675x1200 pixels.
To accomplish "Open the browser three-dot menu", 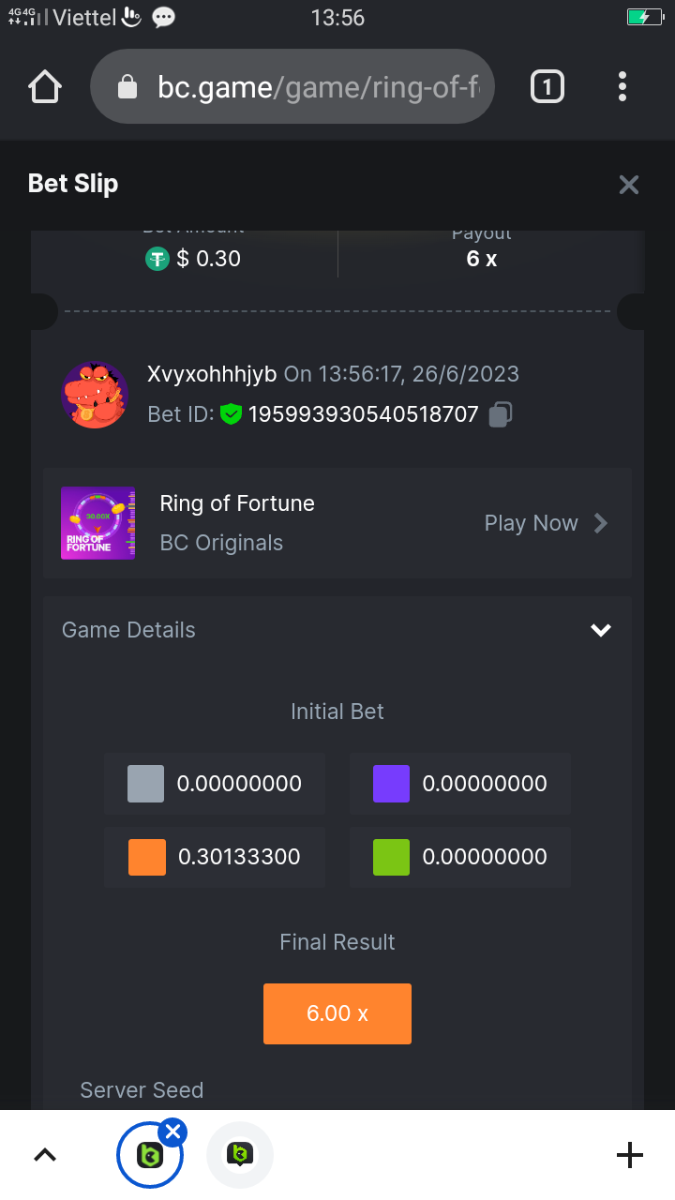I will [622, 87].
